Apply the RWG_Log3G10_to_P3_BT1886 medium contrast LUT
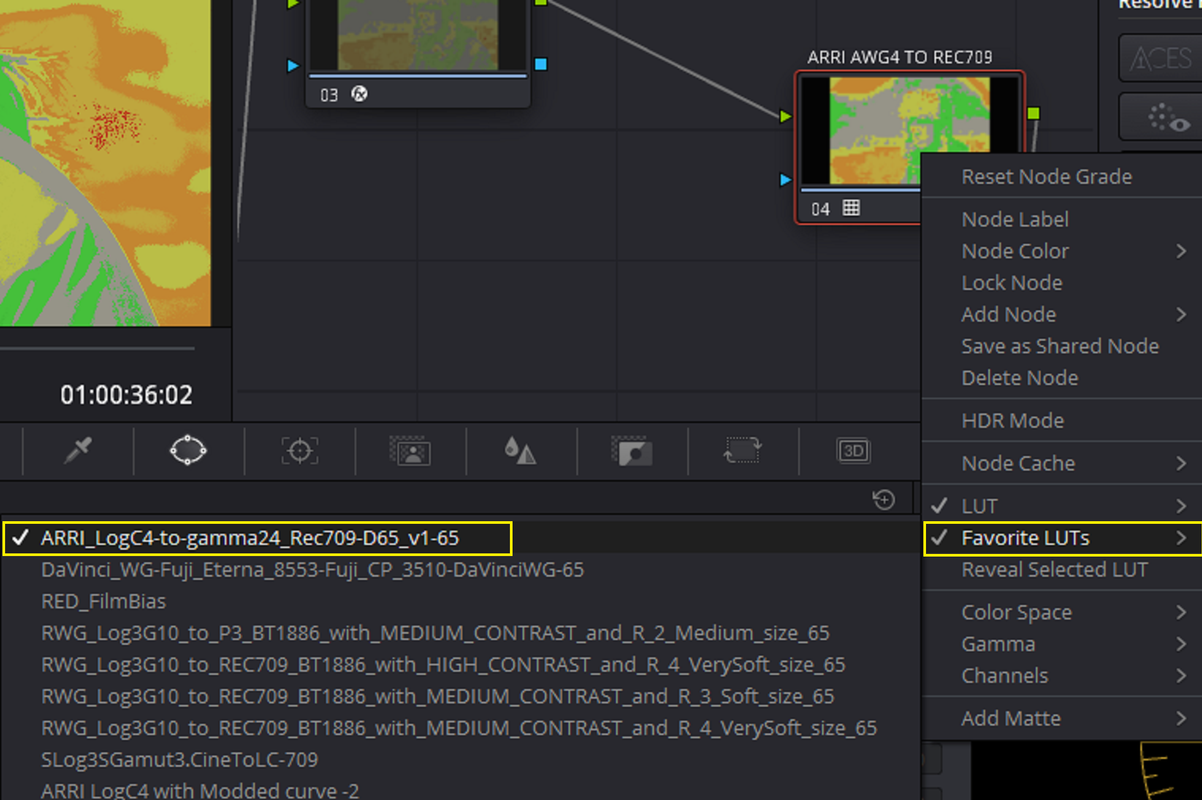 pyautogui.click(x=435, y=633)
